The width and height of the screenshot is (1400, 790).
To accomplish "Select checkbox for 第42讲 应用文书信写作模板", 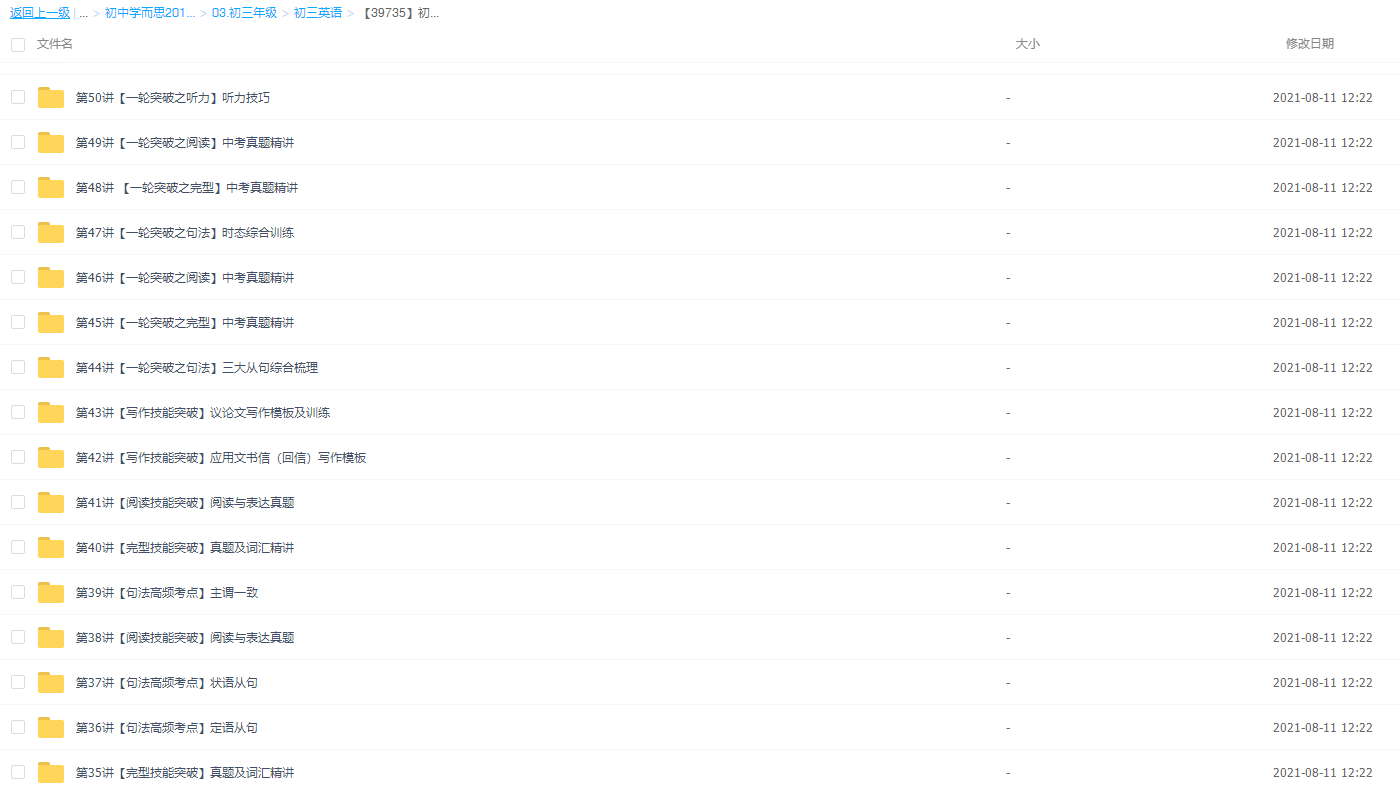I will pos(18,457).
